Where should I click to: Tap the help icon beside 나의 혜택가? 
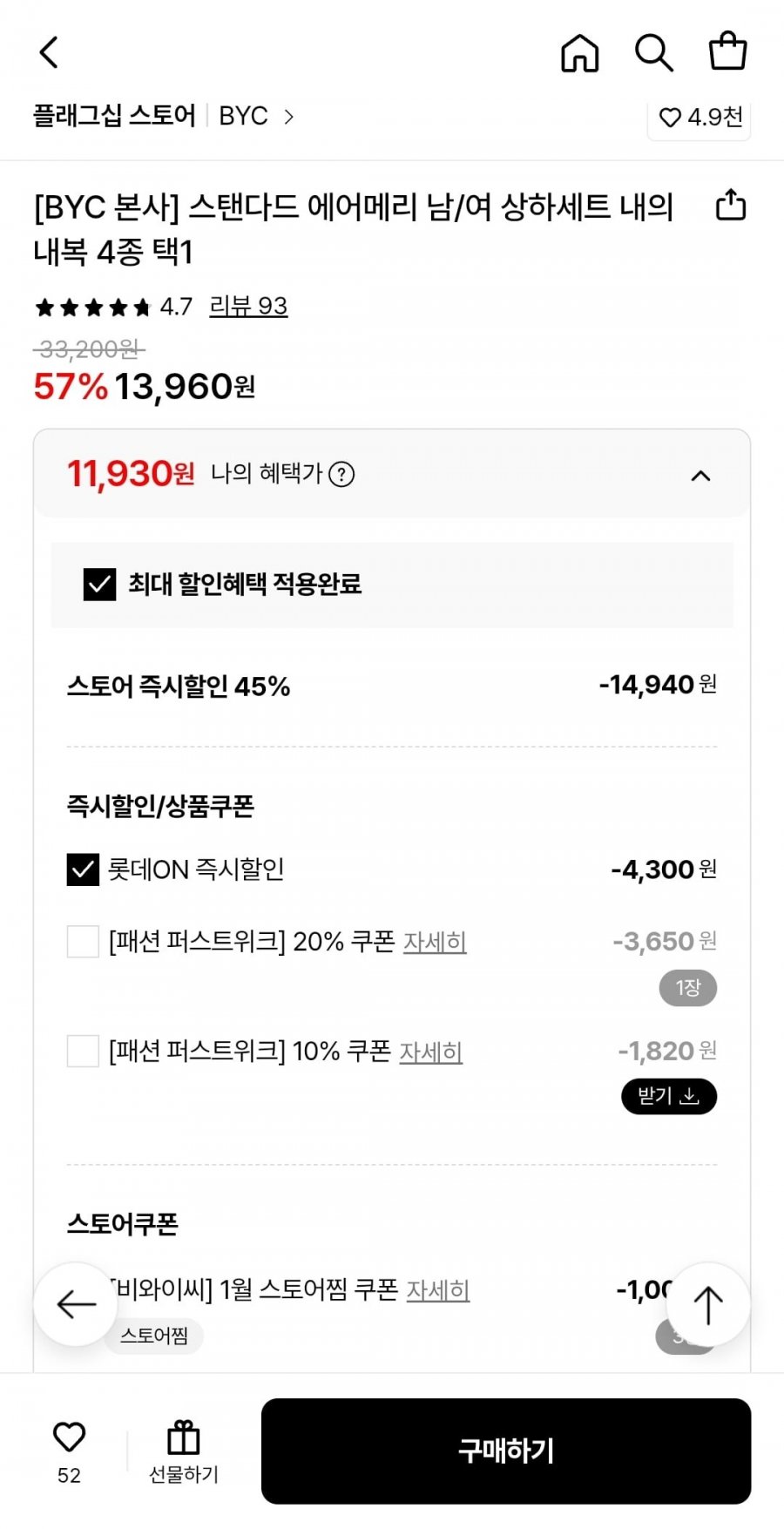click(341, 475)
